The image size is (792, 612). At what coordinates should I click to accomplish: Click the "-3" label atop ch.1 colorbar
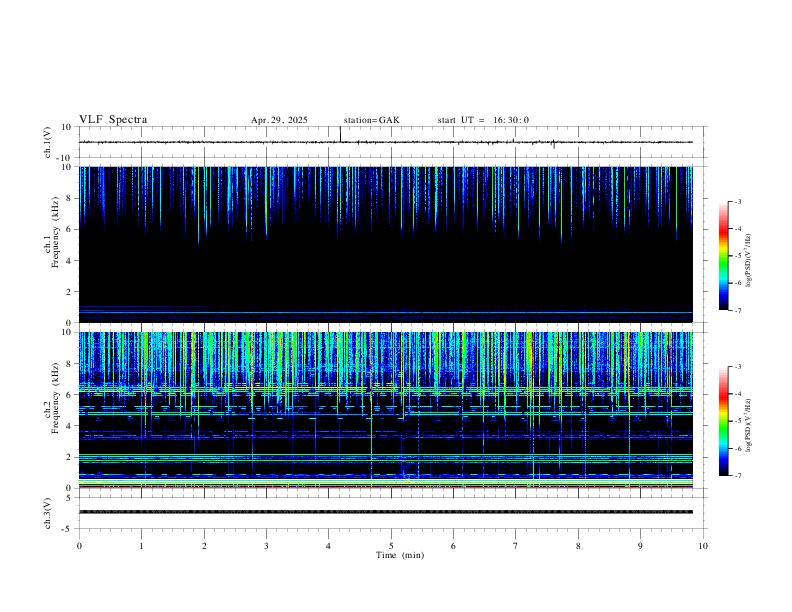737,201
